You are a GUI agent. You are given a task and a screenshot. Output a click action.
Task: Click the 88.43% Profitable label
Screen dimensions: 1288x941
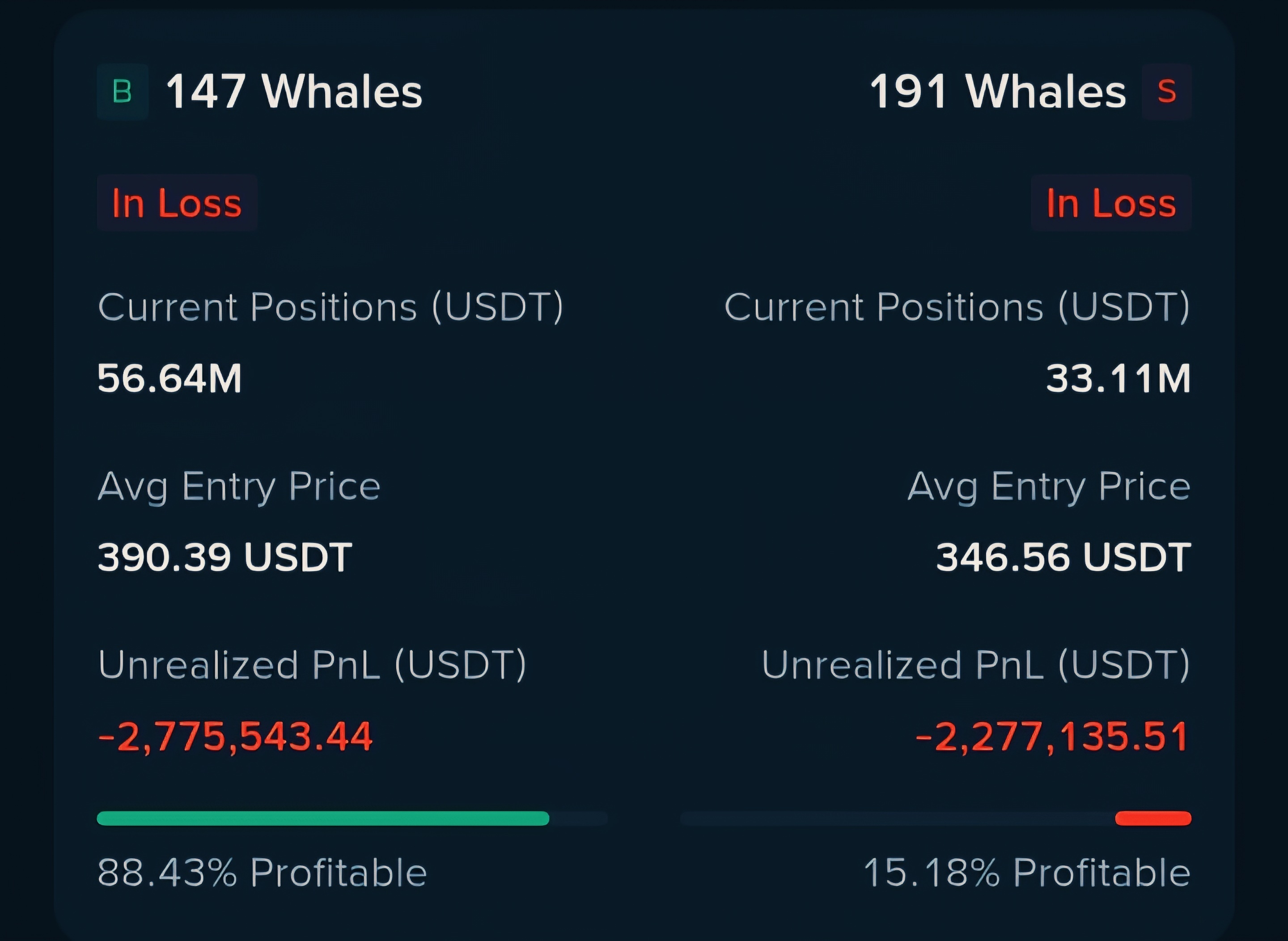coord(262,873)
